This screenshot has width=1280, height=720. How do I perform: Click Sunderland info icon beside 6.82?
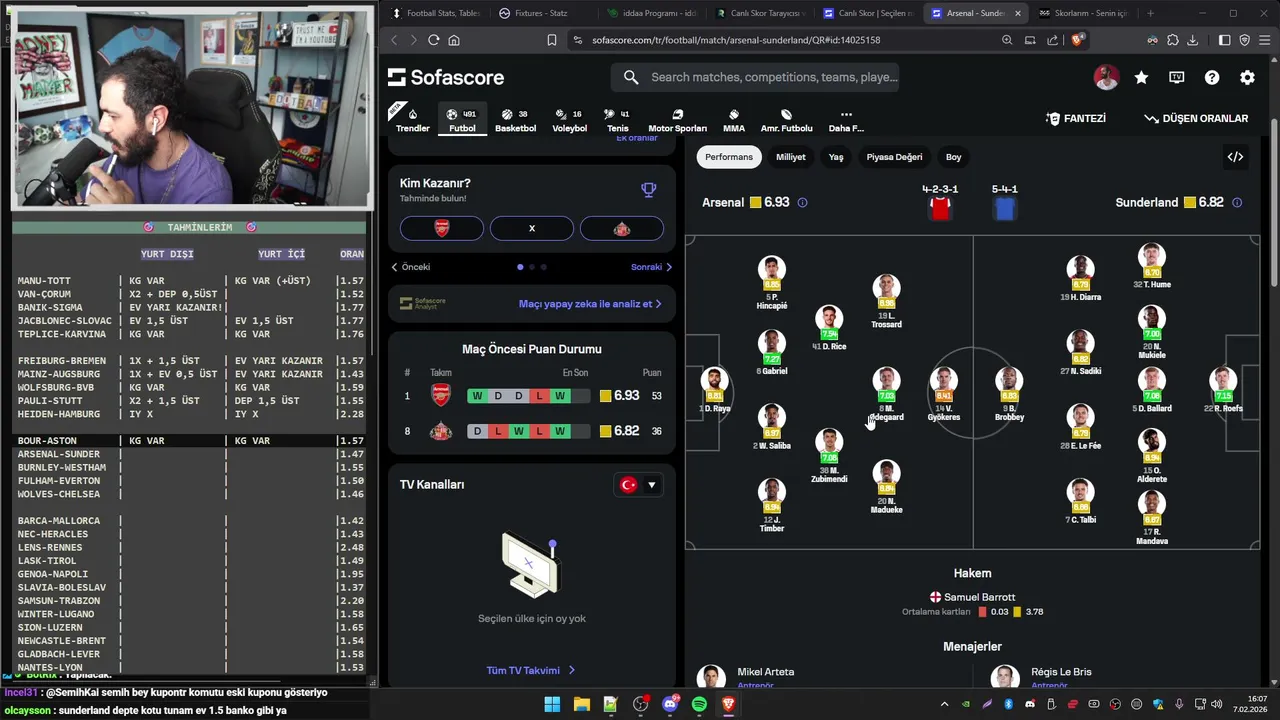click(1237, 203)
